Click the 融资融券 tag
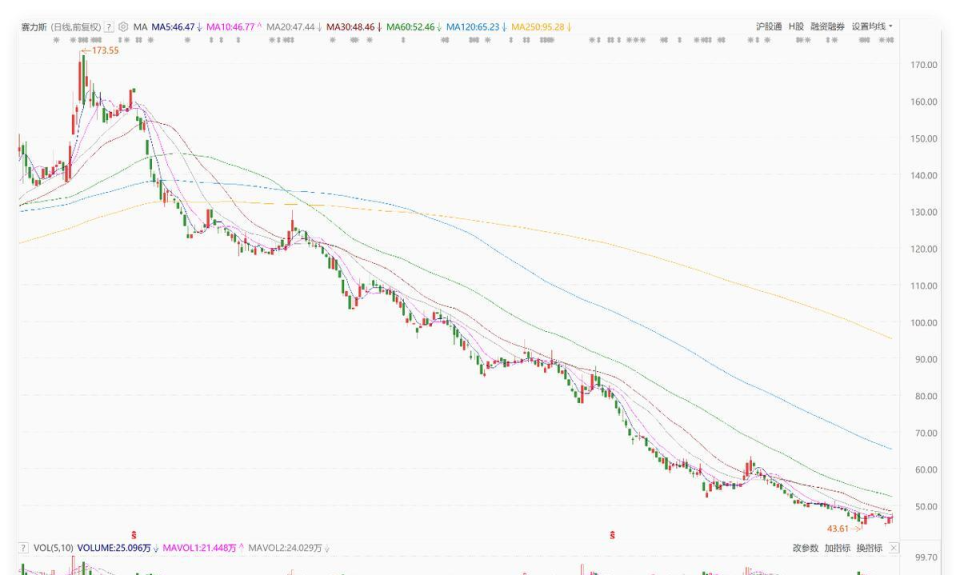The width and height of the screenshot is (960, 575). tap(827, 26)
